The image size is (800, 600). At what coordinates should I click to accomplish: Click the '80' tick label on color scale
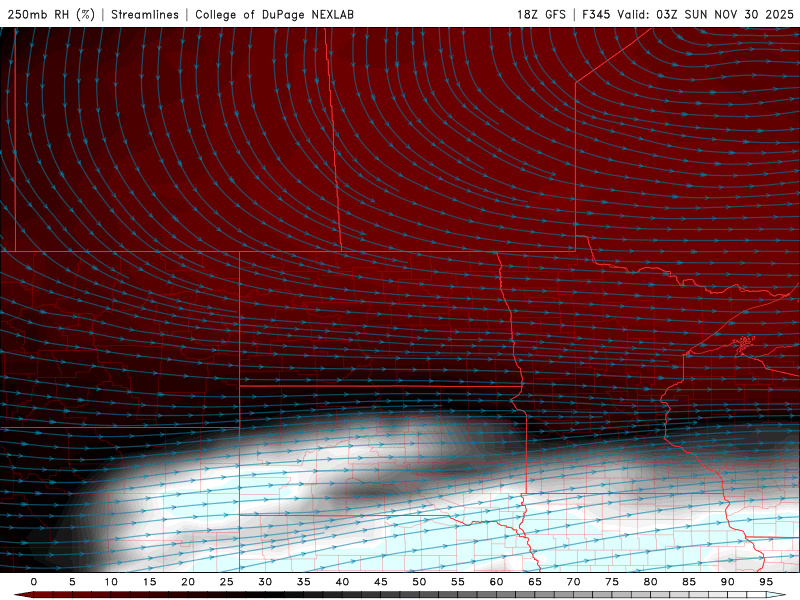click(x=650, y=582)
